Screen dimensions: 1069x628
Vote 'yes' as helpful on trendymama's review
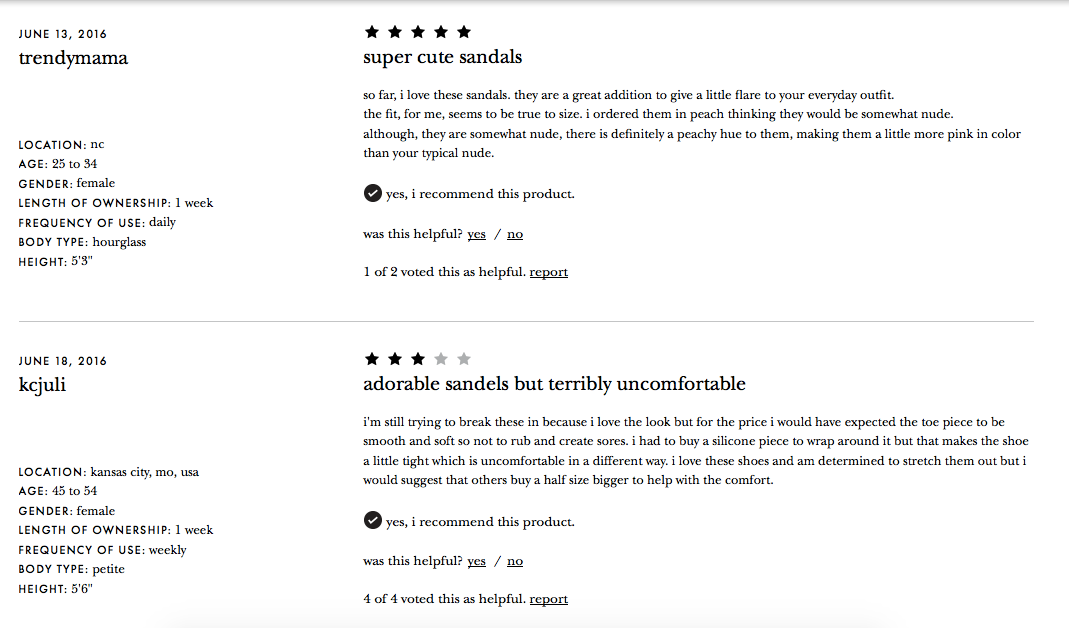click(x=476, y=233)
